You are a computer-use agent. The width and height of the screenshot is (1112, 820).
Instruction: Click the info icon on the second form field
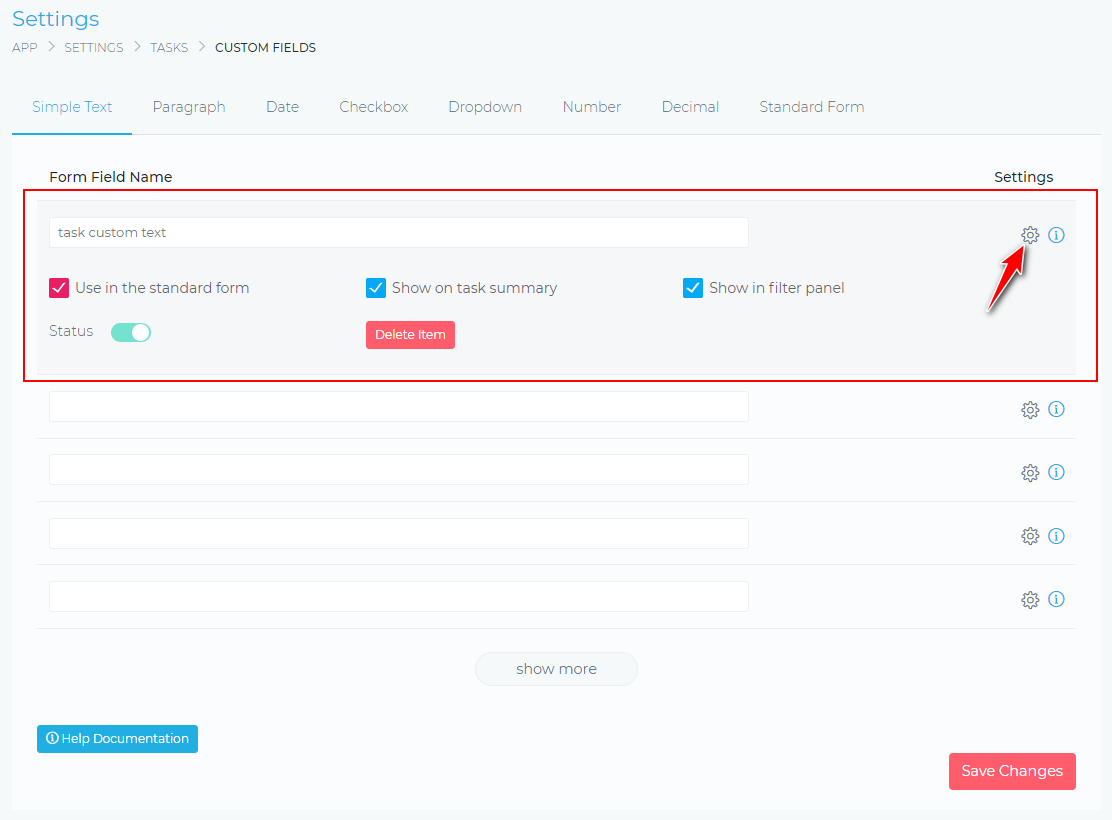1057,409
